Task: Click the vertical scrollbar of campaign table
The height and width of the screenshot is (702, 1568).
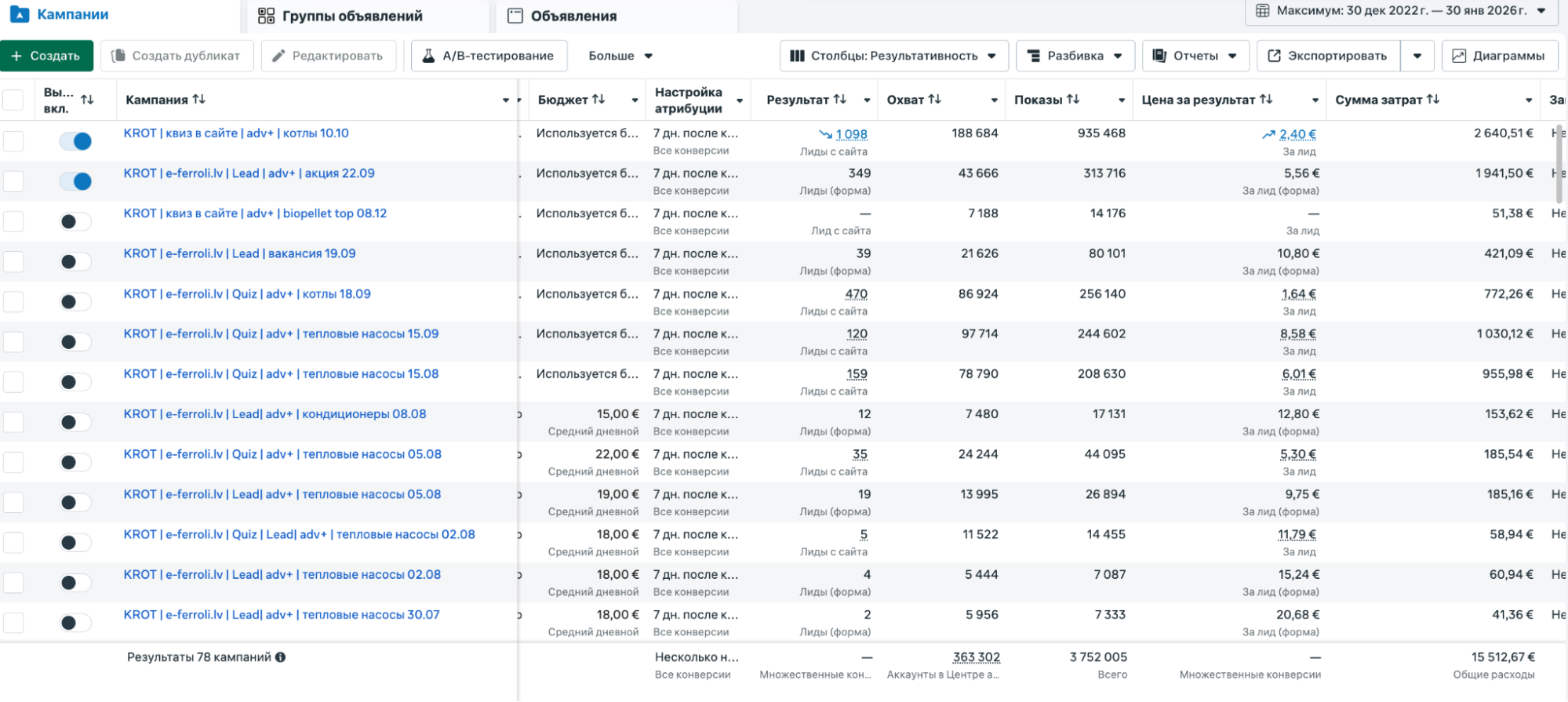Action: pyautogui.click(x=1559, y=165)
